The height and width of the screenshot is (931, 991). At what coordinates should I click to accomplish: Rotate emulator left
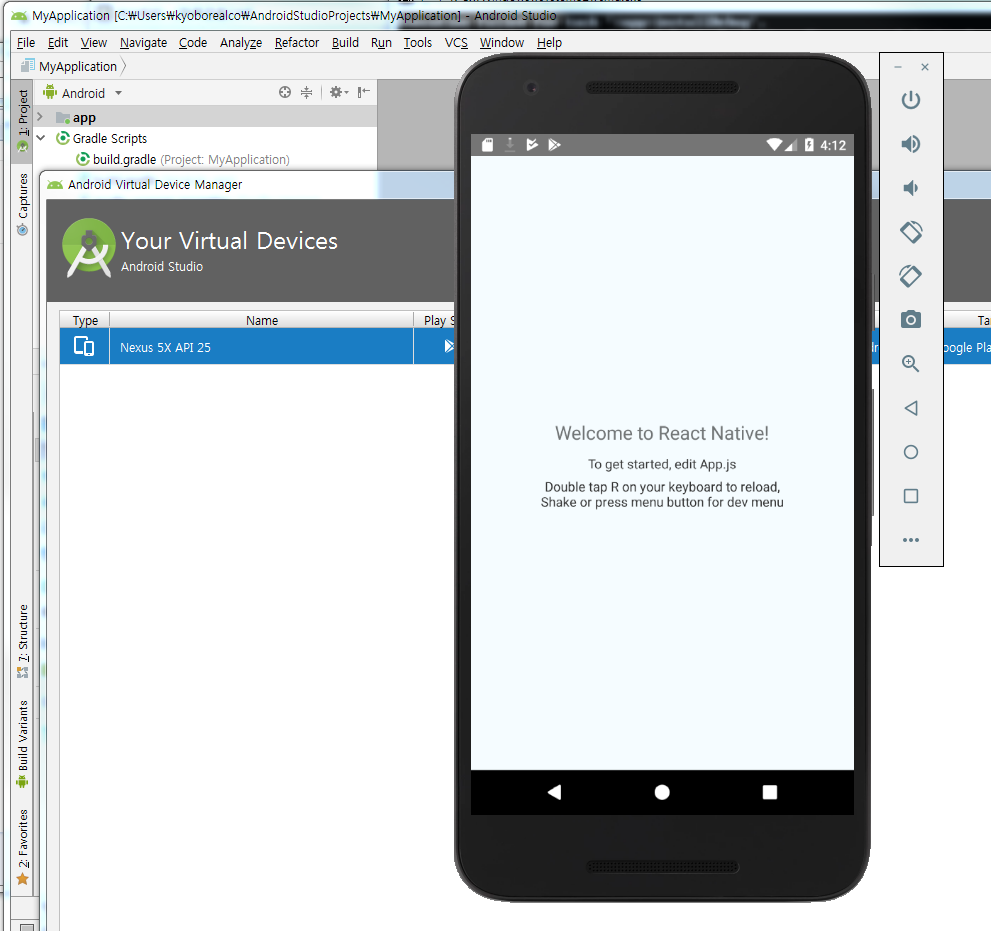click(911, 232)
